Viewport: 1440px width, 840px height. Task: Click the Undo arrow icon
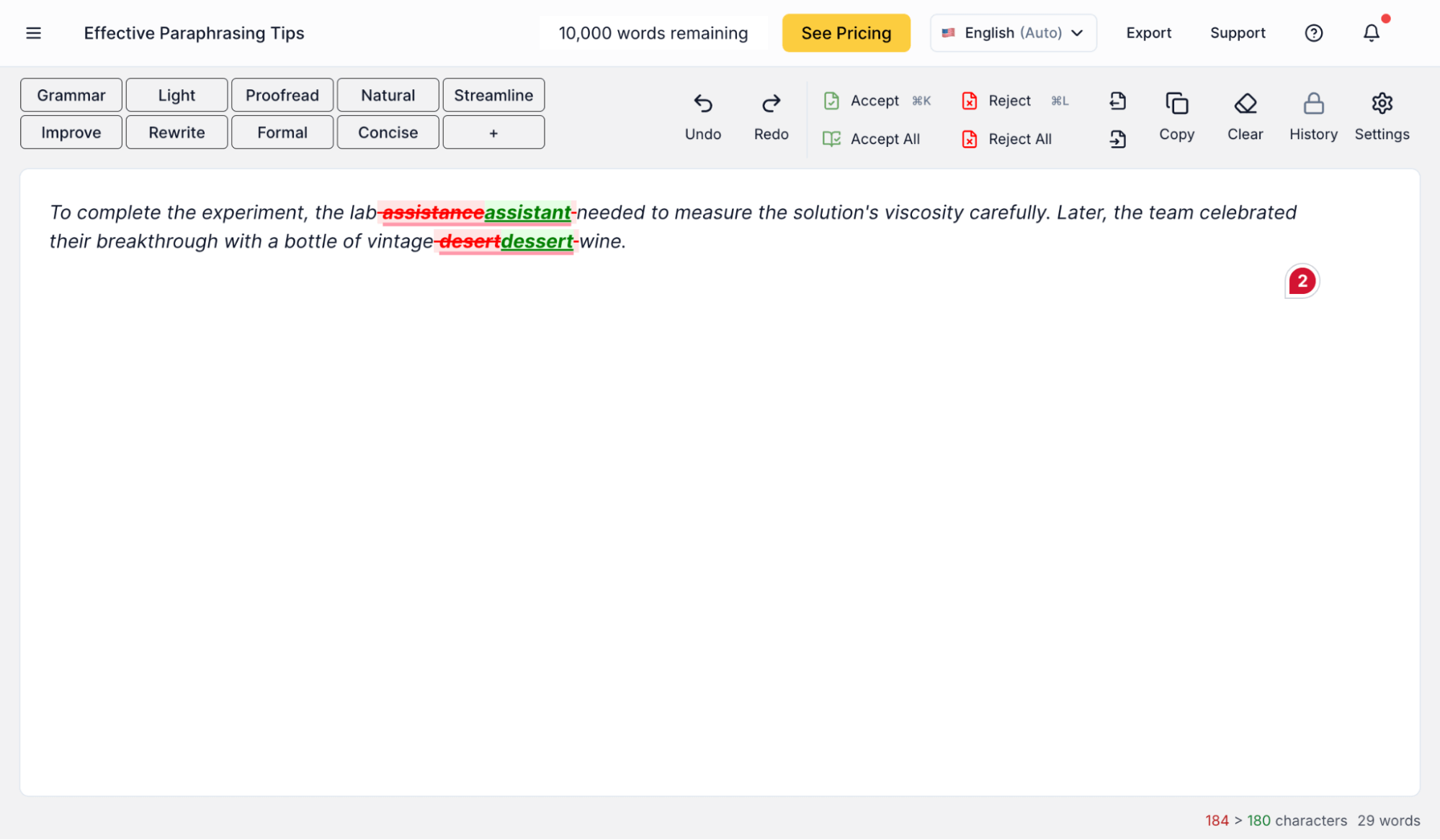(702, 104)
